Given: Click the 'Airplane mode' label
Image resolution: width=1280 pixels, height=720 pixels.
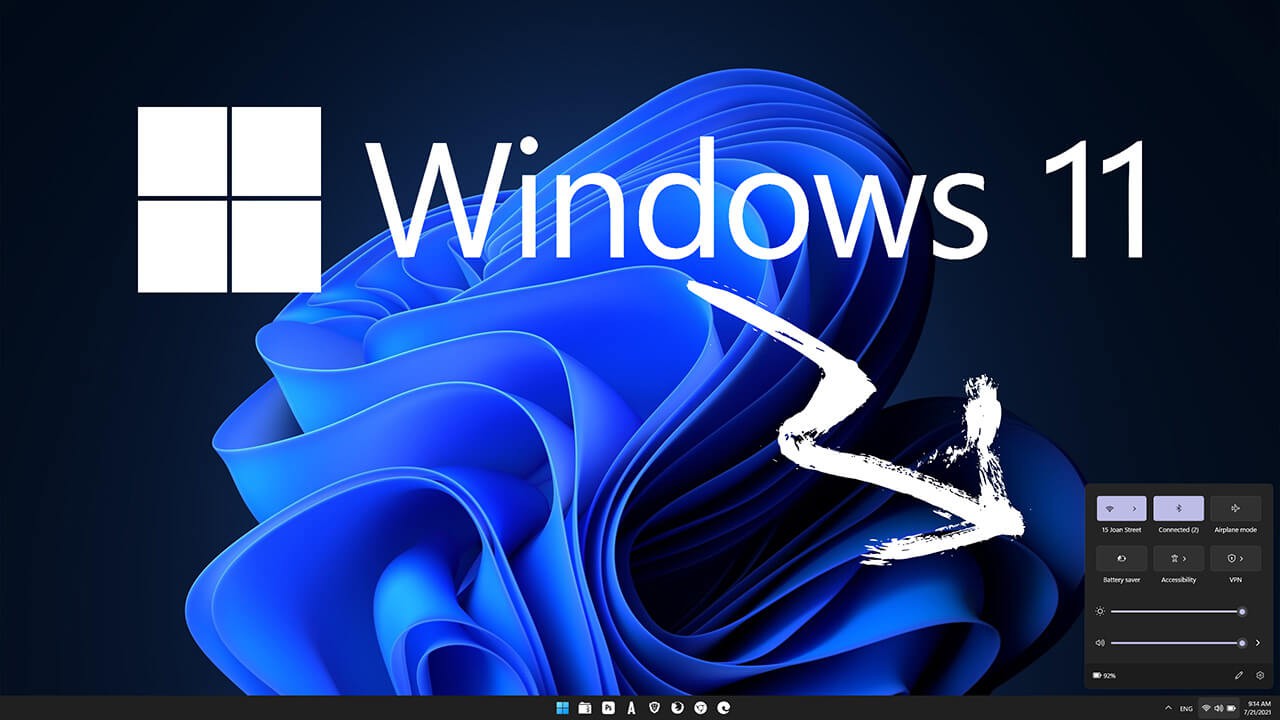Looking at the screenshot, I should (x=1235, y=530).
